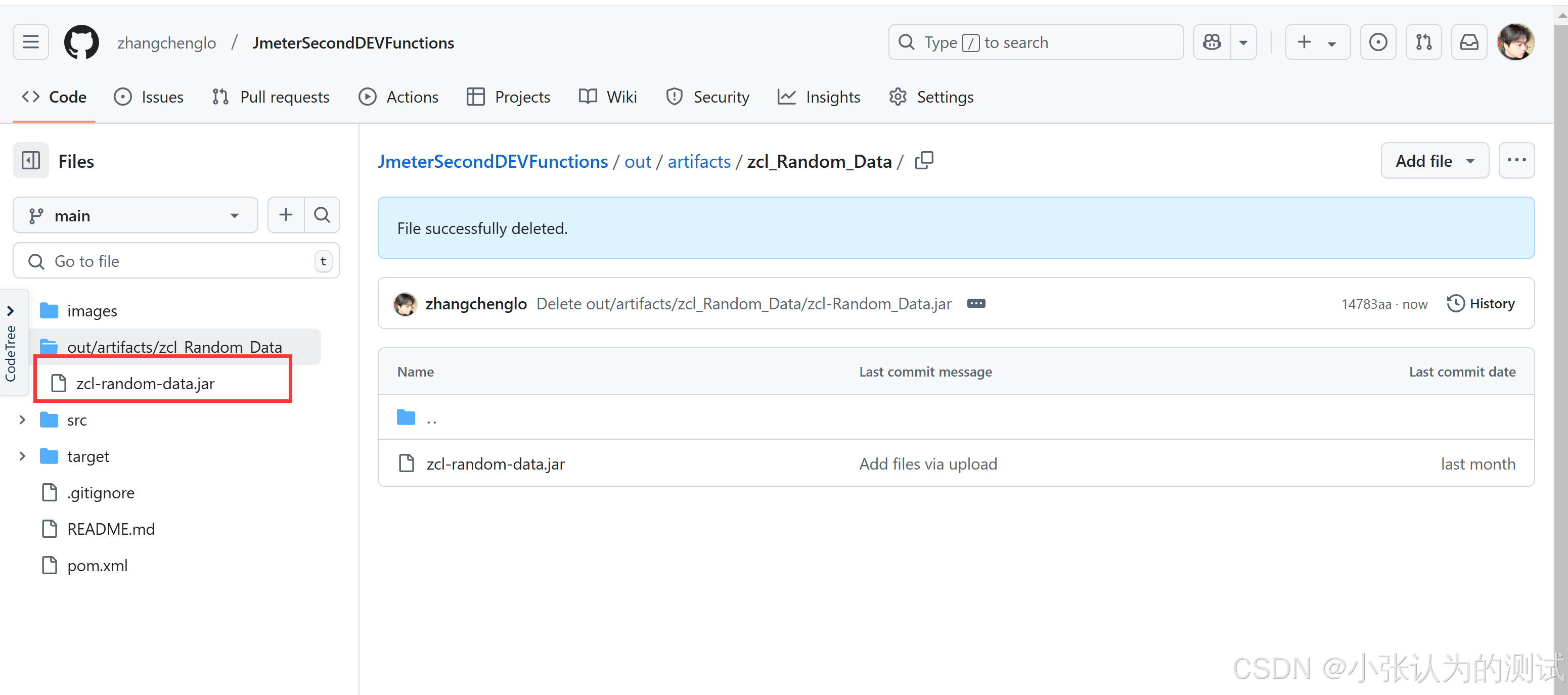Open the main branch dropdown
Screen dimensions: 1568x695
click(135, 215)
